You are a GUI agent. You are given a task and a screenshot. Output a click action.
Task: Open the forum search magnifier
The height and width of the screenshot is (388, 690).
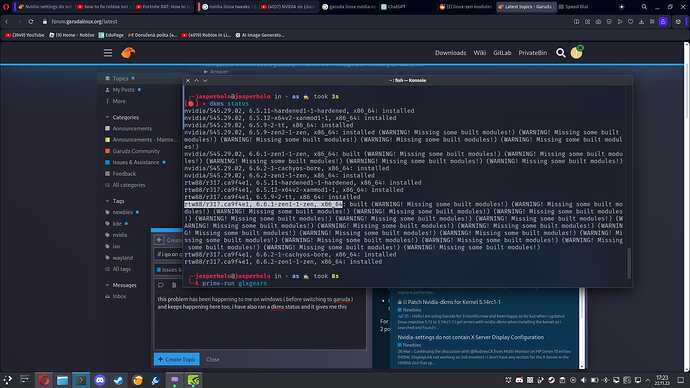click(560, 53)
